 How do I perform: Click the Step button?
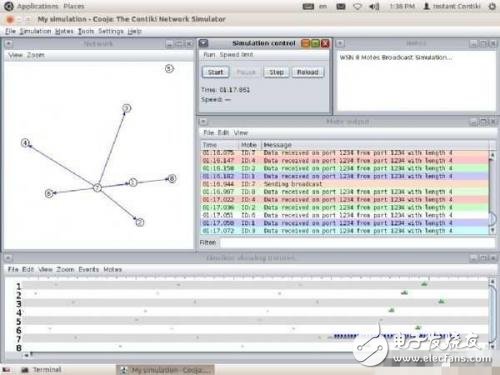276,72
